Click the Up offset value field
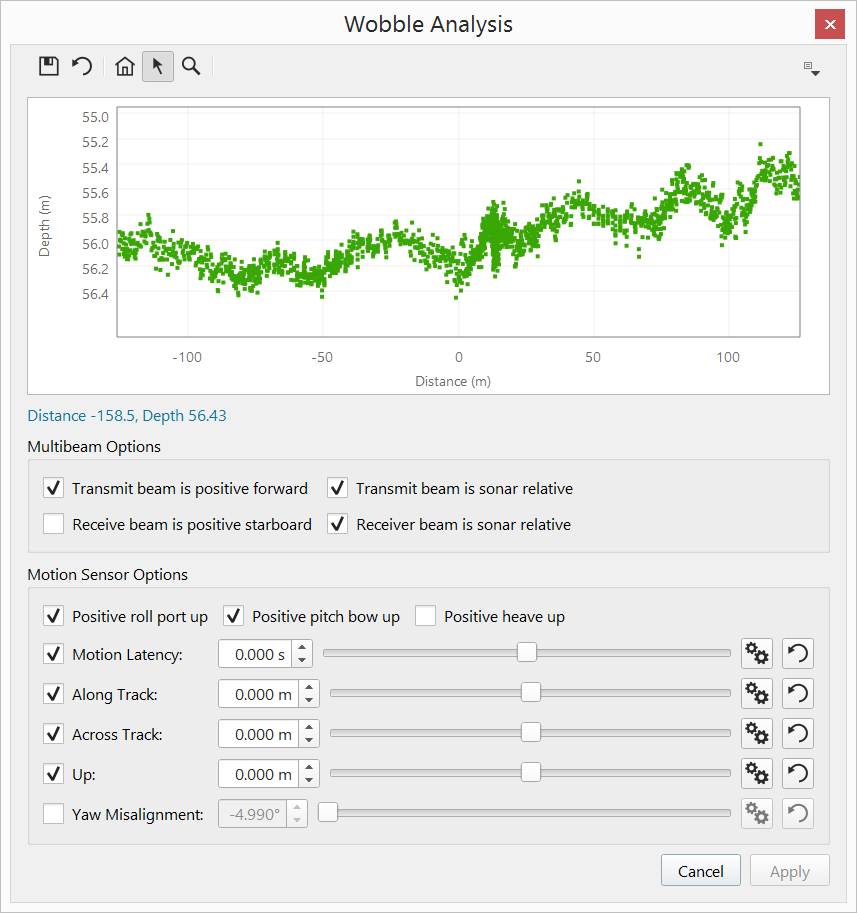 (258, 774)
